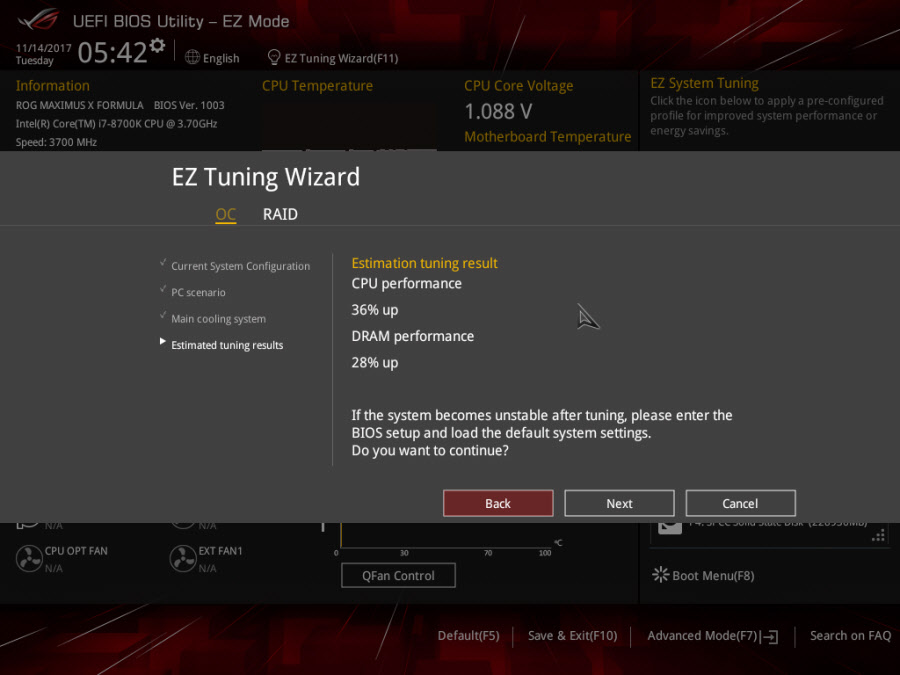This screenshot has height=675, width=900.
Task: Click the EXT FAN1 fan icon
Action: coord(182,558)
